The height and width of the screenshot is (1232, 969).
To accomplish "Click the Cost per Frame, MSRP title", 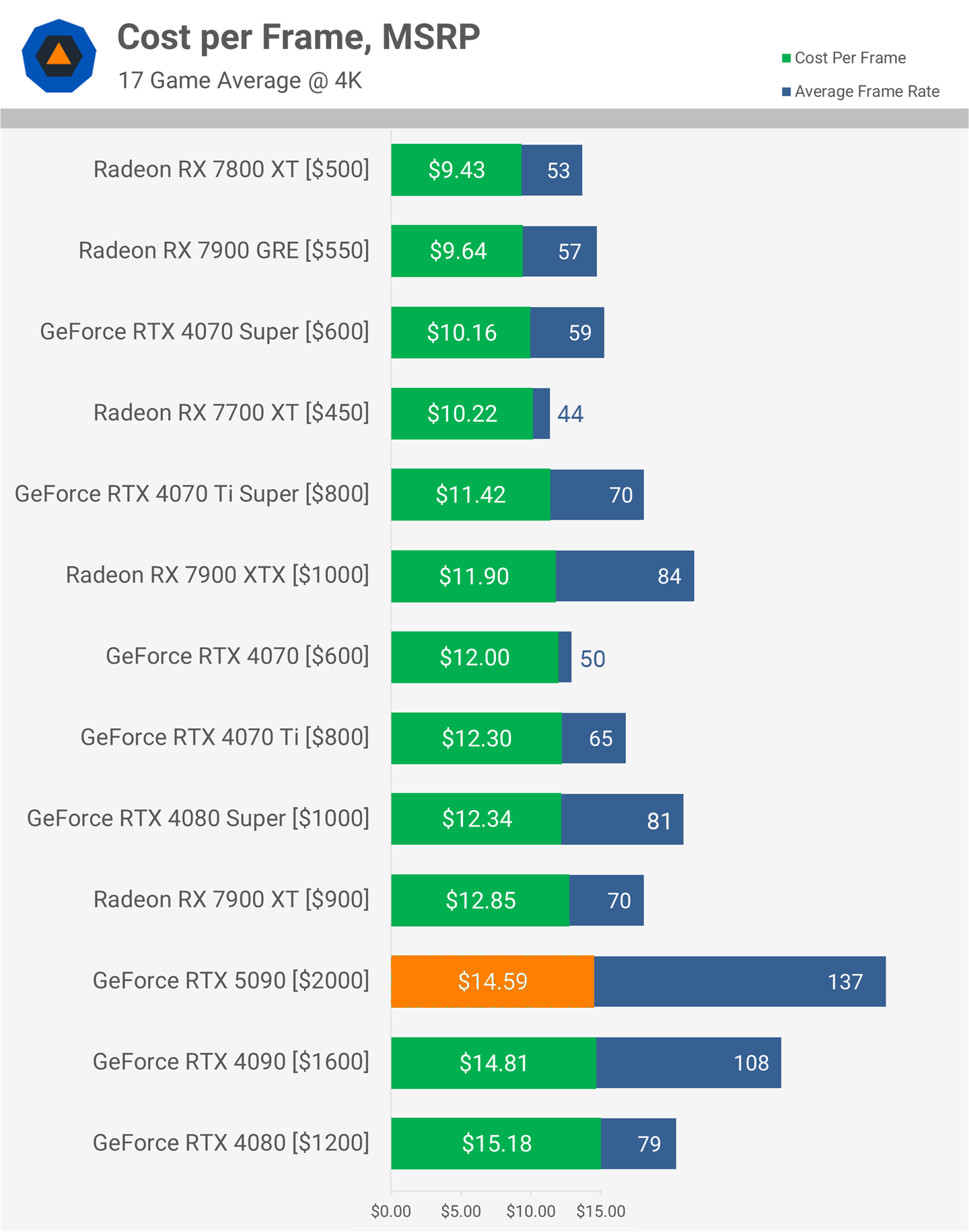I will 299,37.
